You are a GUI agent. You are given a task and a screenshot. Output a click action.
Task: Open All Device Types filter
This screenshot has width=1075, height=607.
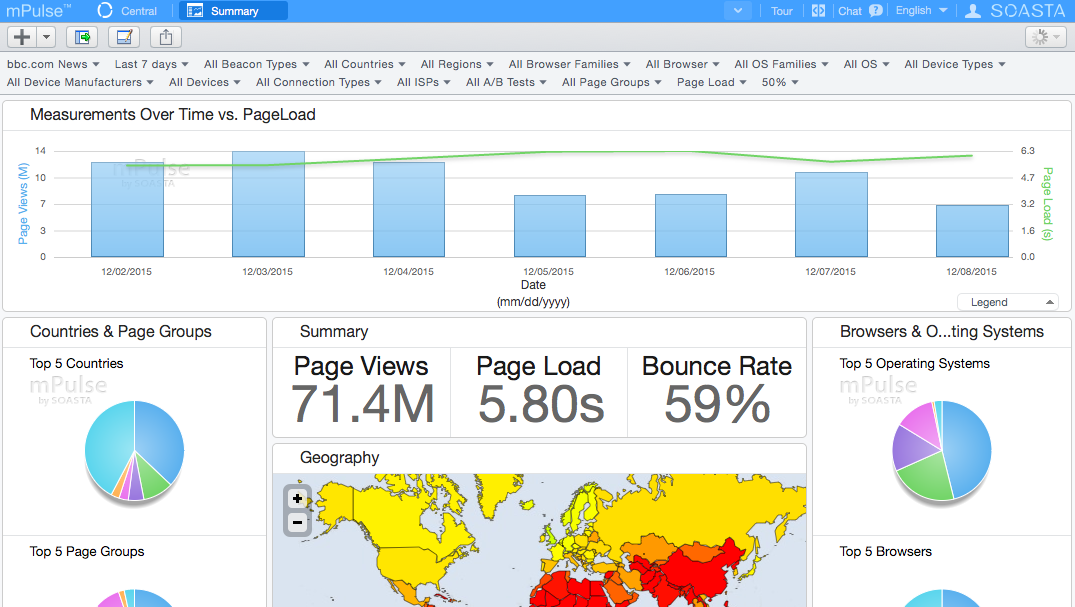(954, 64)
